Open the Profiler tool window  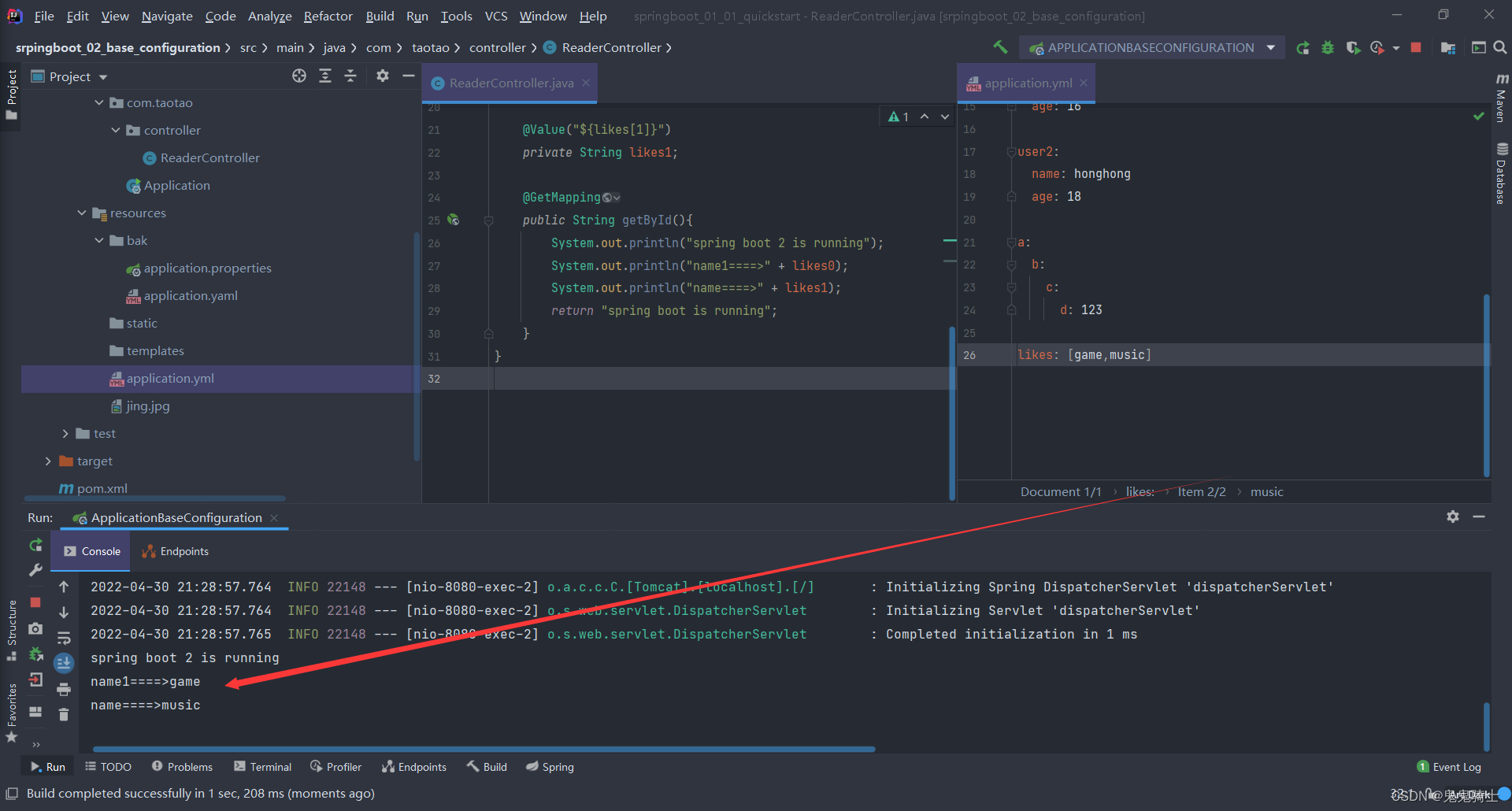[336, 767]
